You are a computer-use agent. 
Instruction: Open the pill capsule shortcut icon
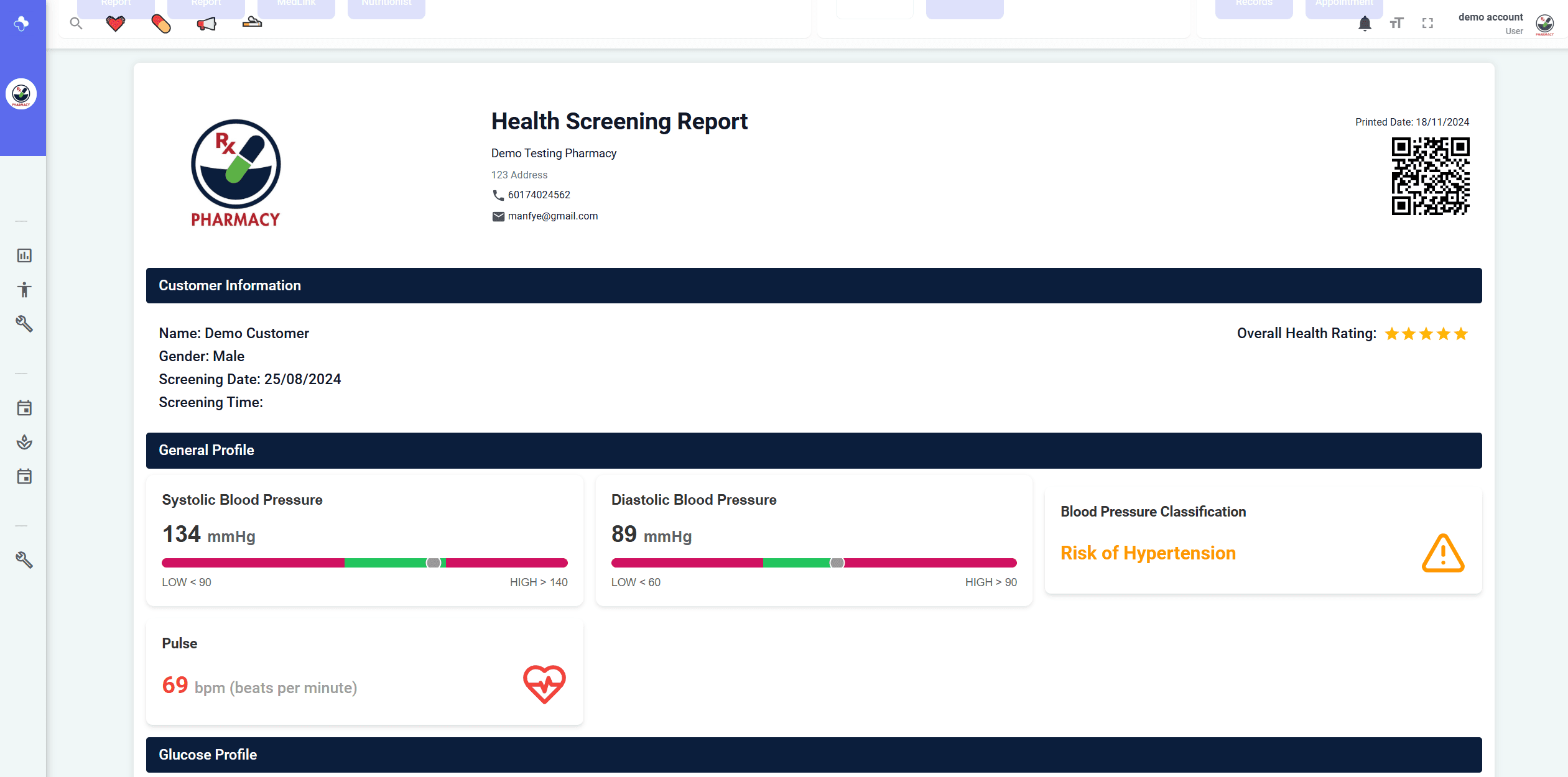point(161,24)
